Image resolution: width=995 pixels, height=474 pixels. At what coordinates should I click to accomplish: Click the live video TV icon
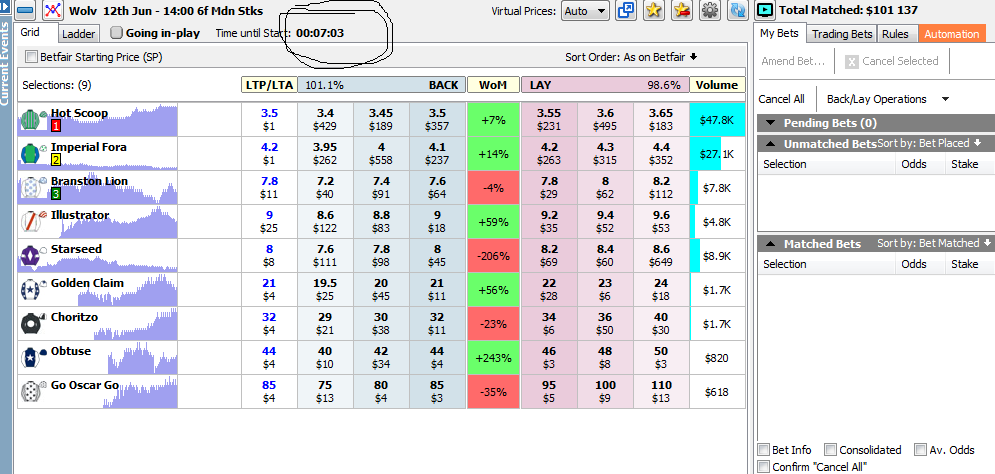tap(765, 11)
